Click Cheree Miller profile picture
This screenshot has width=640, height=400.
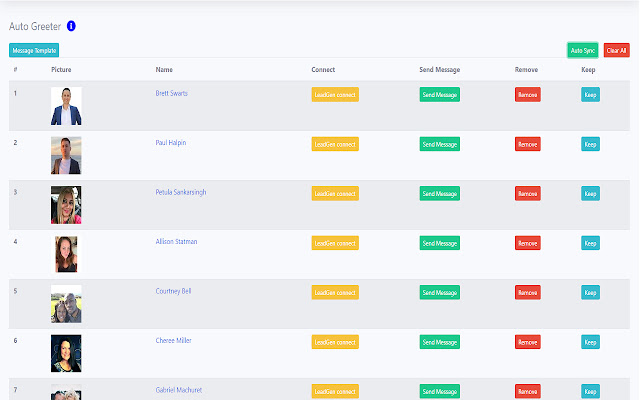click(x=66, y=353)
